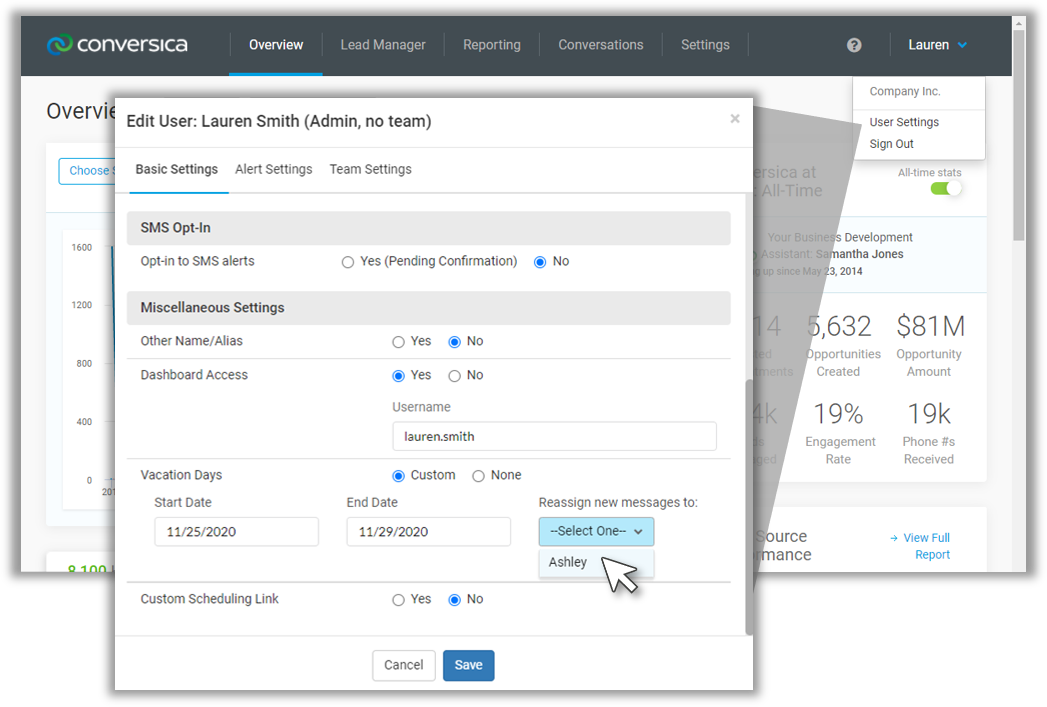
Task: Open the Reporting nav item
Action: (491, 45)
